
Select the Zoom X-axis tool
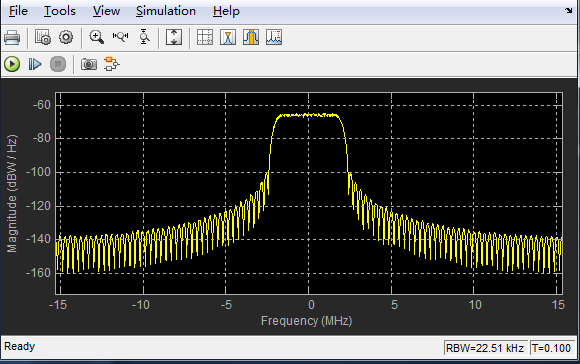point(120,36)
